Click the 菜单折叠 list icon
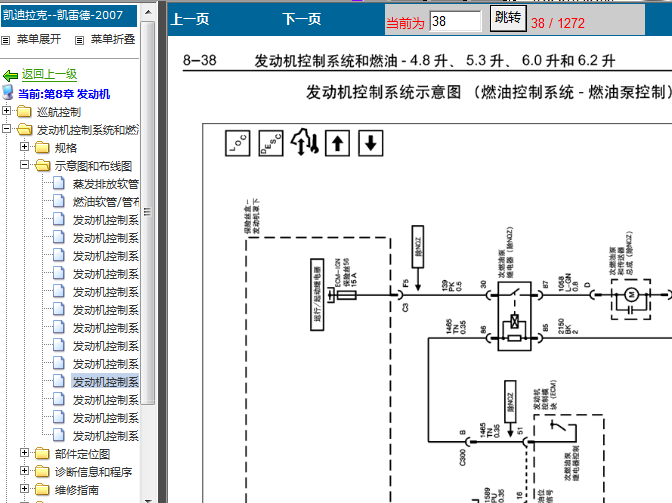The image size is (672, 503). pyautogui.click(x=79, y=40)
